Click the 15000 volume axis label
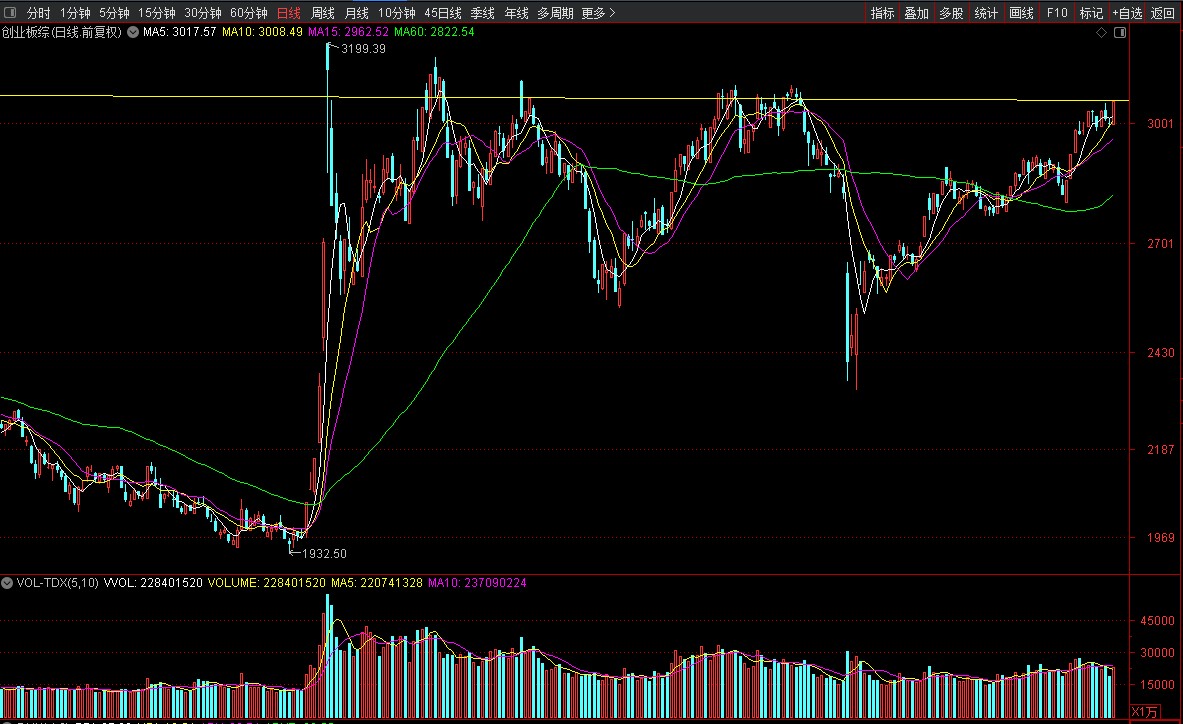This screenshot has width=1183, height=724. (1157, 685)
